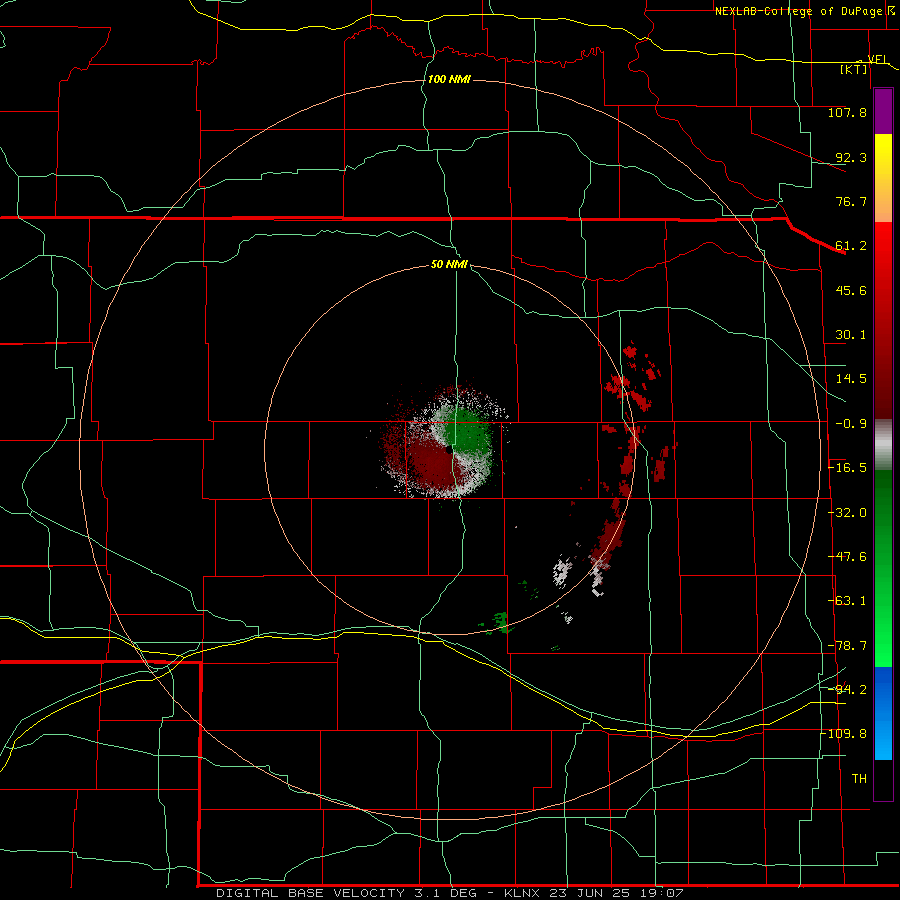Click the 14.5 scale value
This screenshot has width=900, height=900.
(851, 379)
